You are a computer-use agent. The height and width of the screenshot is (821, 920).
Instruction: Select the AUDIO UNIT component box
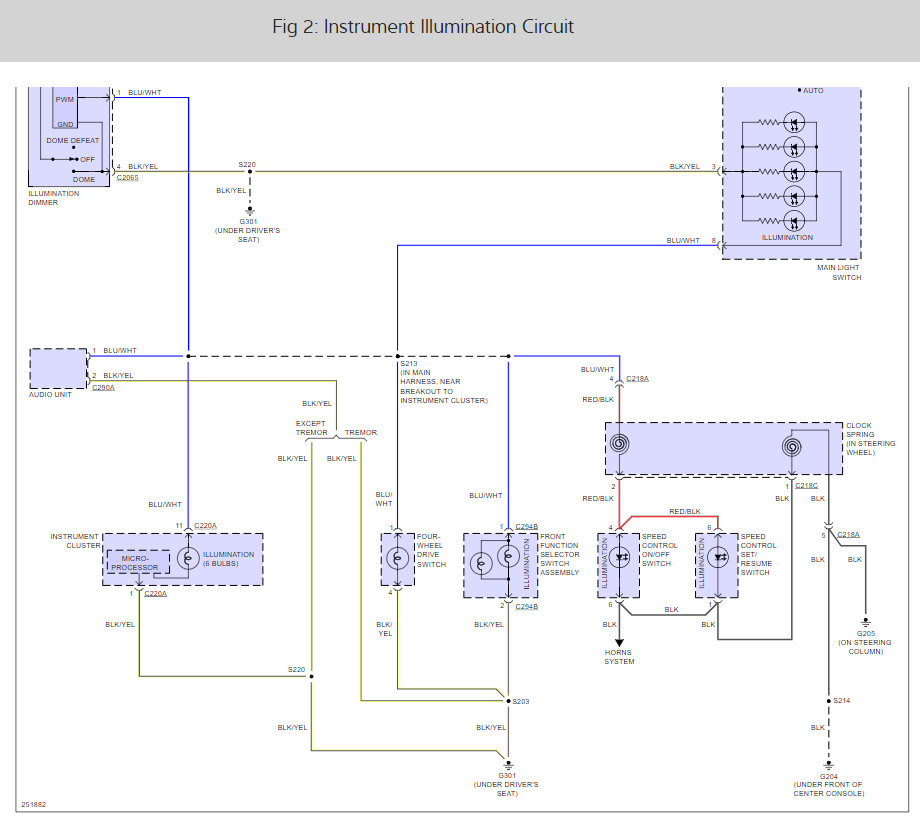point(58,368)
